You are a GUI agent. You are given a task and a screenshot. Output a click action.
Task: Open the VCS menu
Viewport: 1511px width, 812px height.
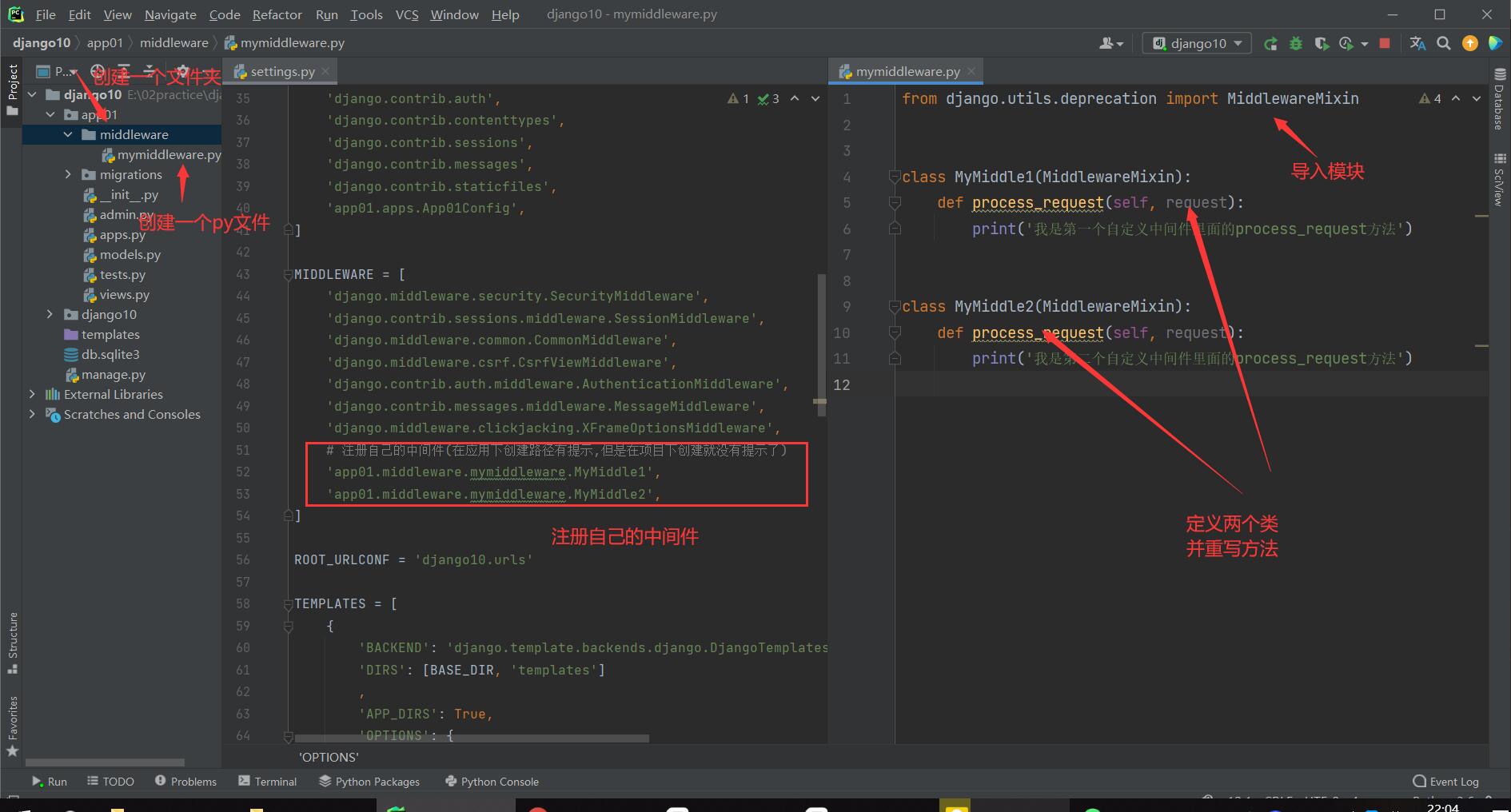pos(407,14)
